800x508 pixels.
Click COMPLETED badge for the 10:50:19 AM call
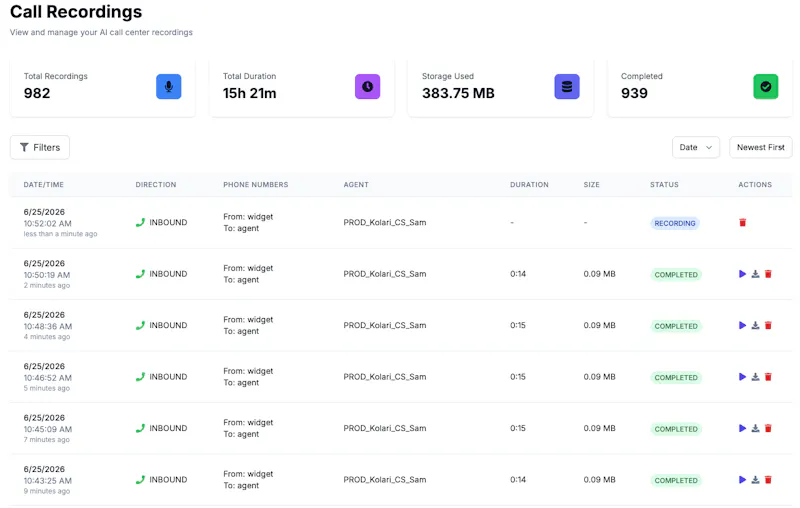click(x=676, y=275)
